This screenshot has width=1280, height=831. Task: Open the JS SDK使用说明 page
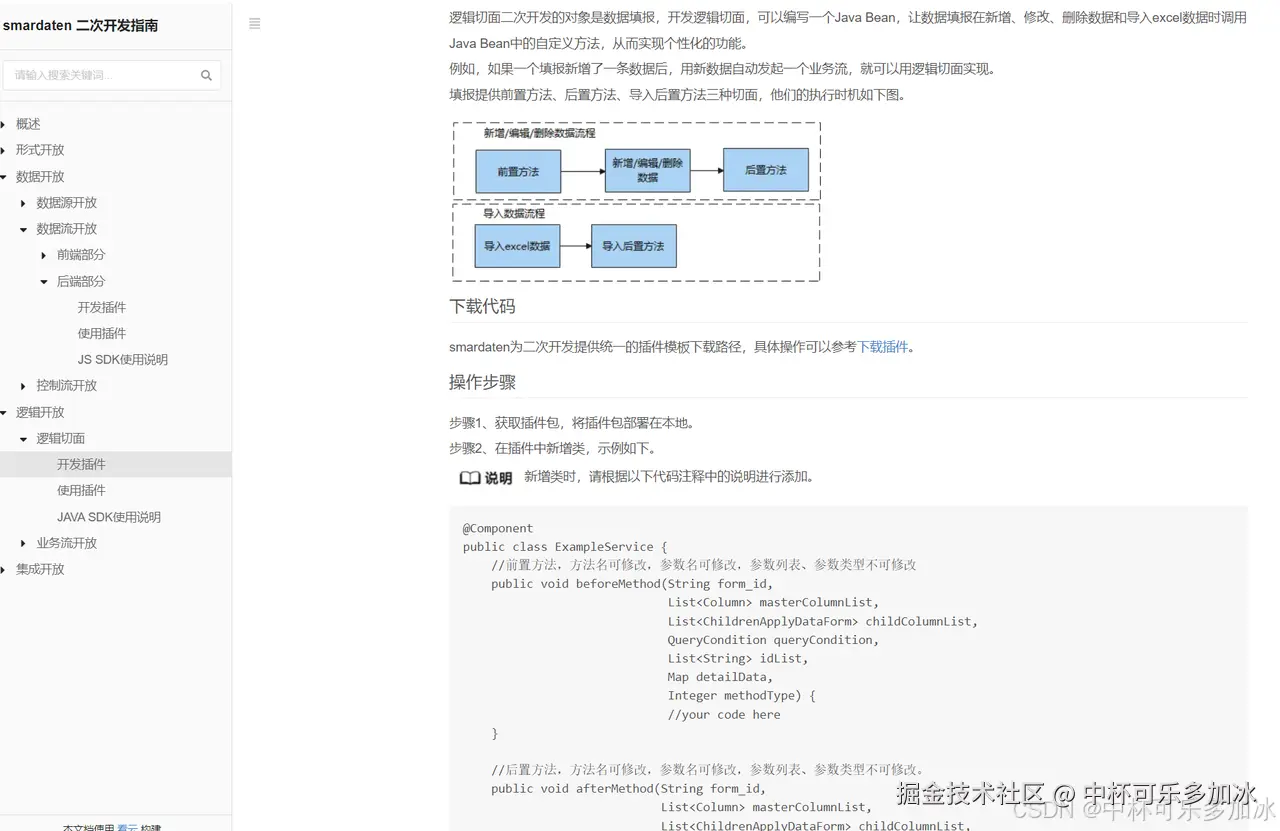coord(123,360)
